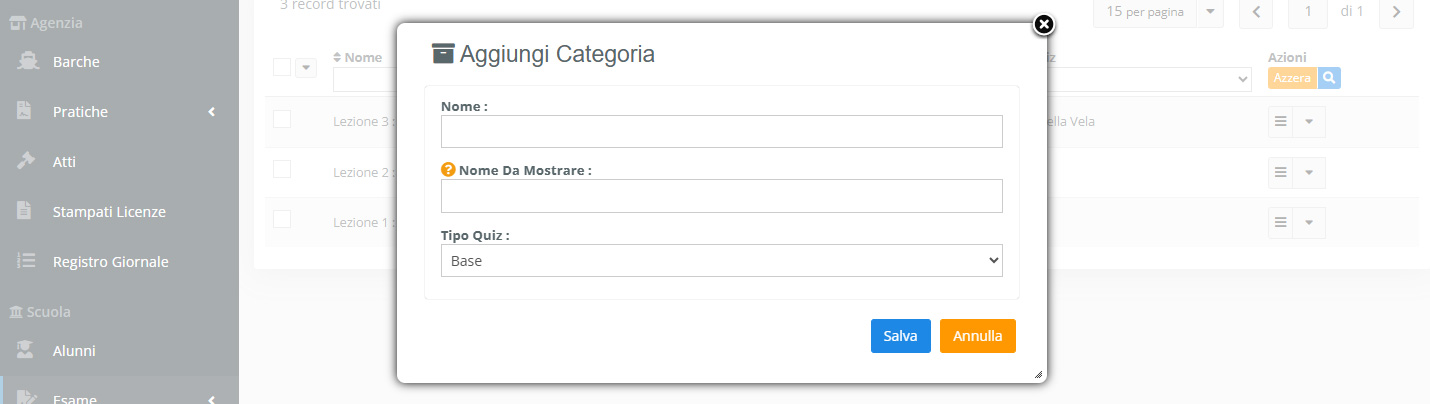Click the blue search magnifier icon

click(1329, 78)
